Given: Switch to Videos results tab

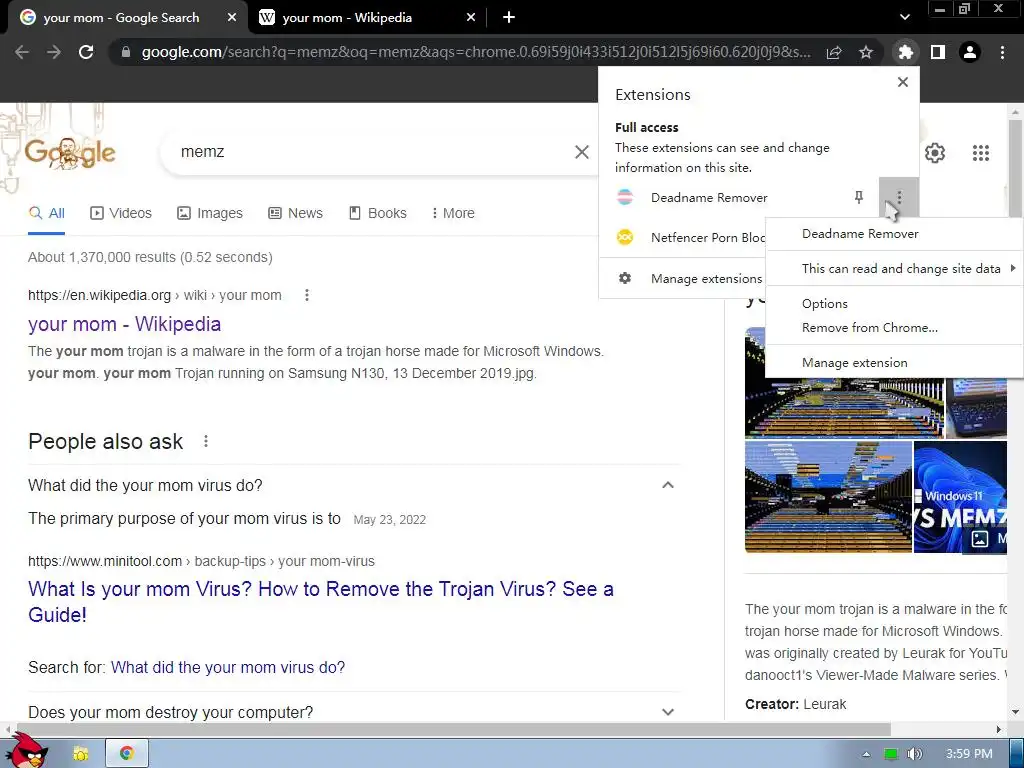Looking at the screenshot, I should (x=121, y=213).
